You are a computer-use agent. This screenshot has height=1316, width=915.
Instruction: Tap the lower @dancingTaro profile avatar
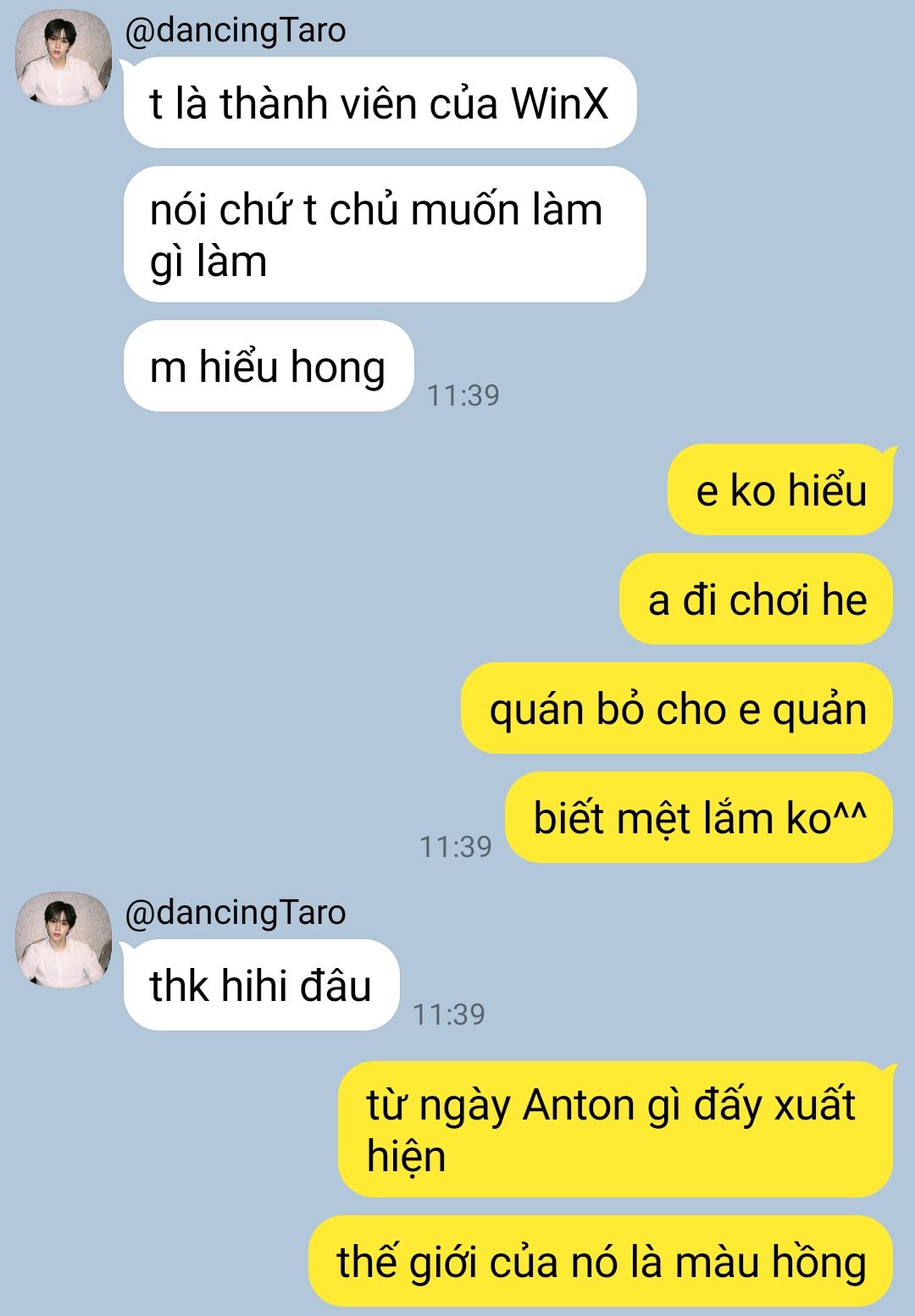point(64,940)
